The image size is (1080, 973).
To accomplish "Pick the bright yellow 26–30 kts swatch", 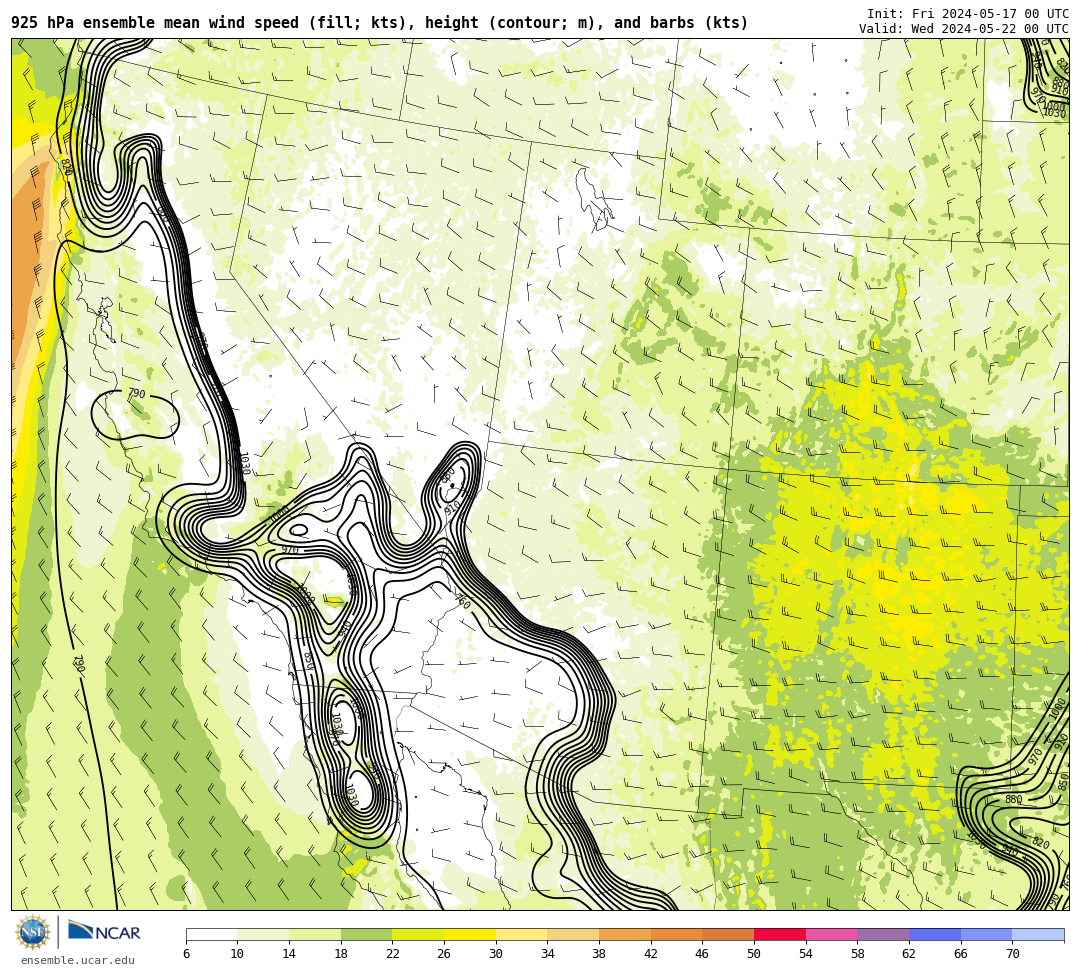I will (470, 934).
